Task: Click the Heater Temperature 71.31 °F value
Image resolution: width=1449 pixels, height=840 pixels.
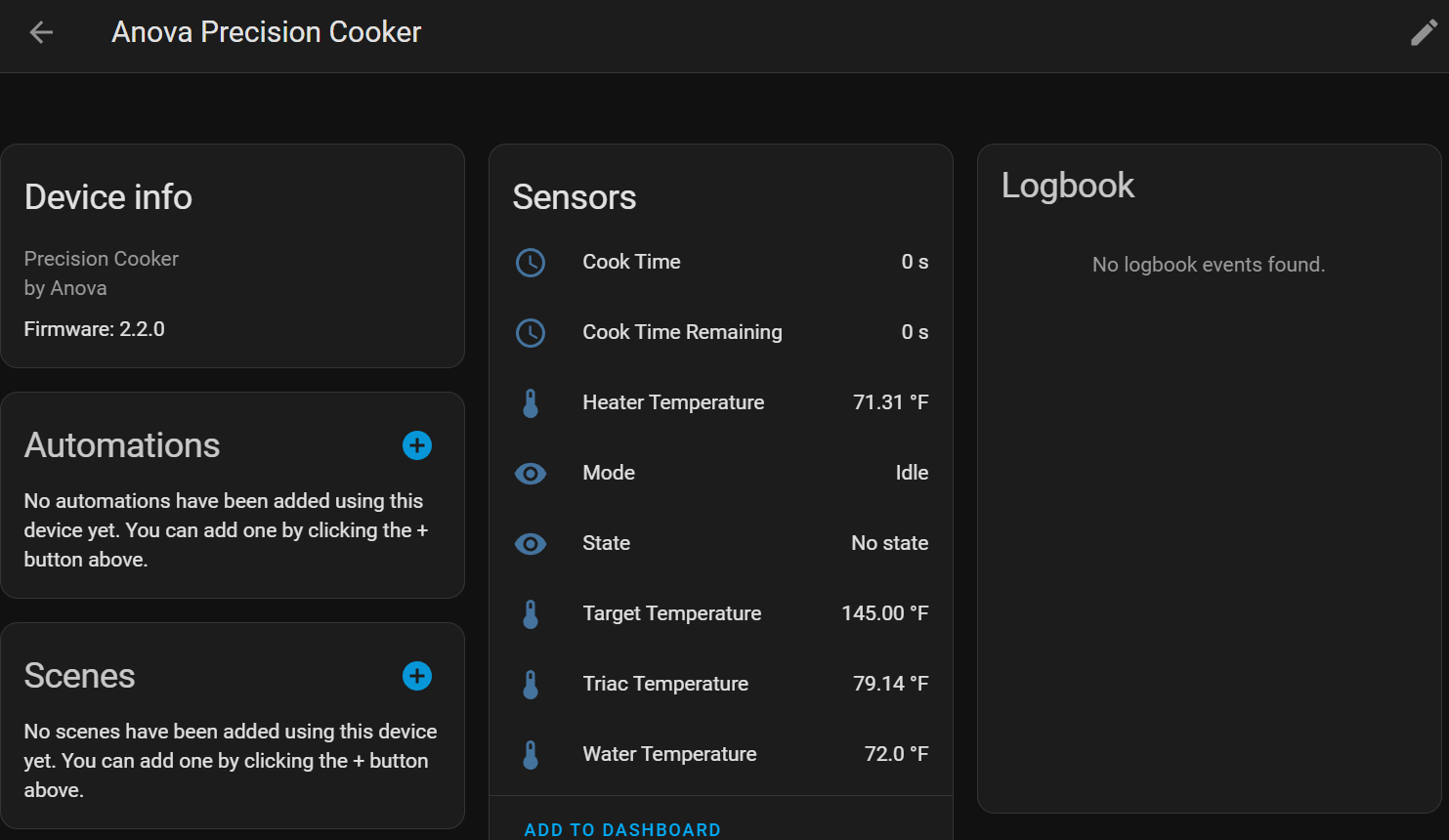Action: 890,402
